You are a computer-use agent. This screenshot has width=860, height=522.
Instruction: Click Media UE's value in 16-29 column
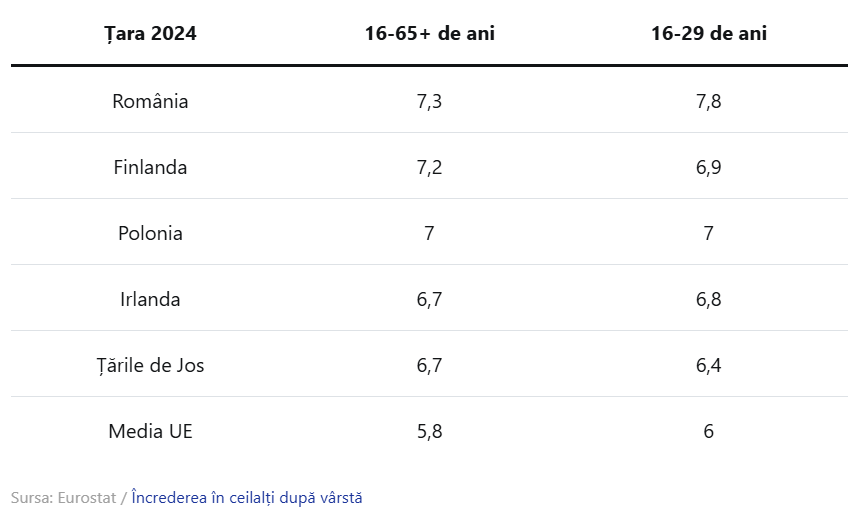click(x=708, y=431)
